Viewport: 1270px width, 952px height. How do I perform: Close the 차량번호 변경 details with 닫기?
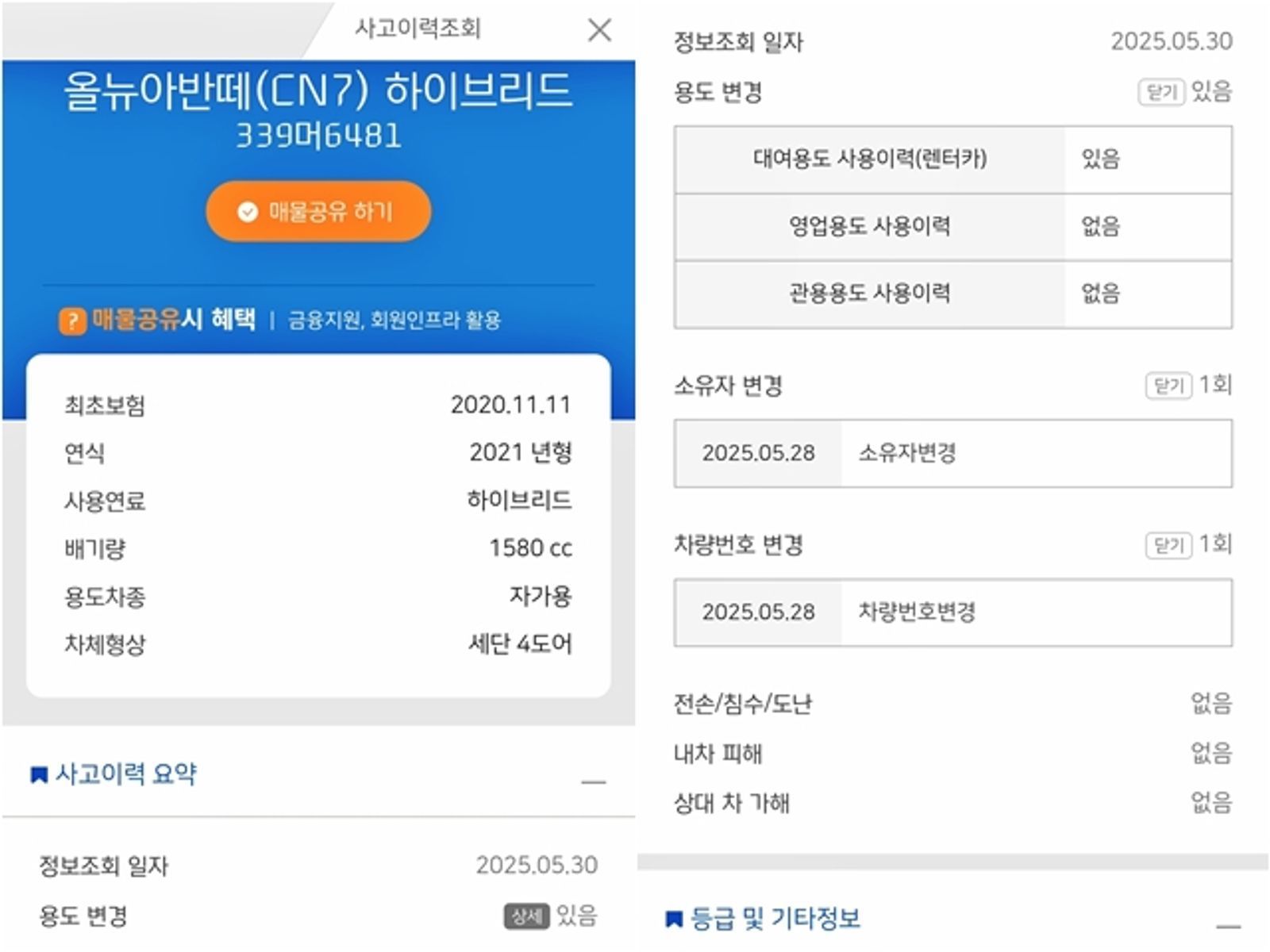(1168, 545)
